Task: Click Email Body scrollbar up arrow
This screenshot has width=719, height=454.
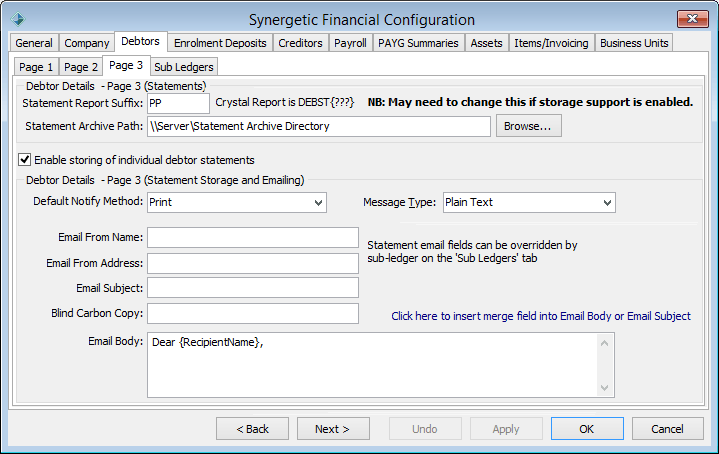Action: [604, 343]
